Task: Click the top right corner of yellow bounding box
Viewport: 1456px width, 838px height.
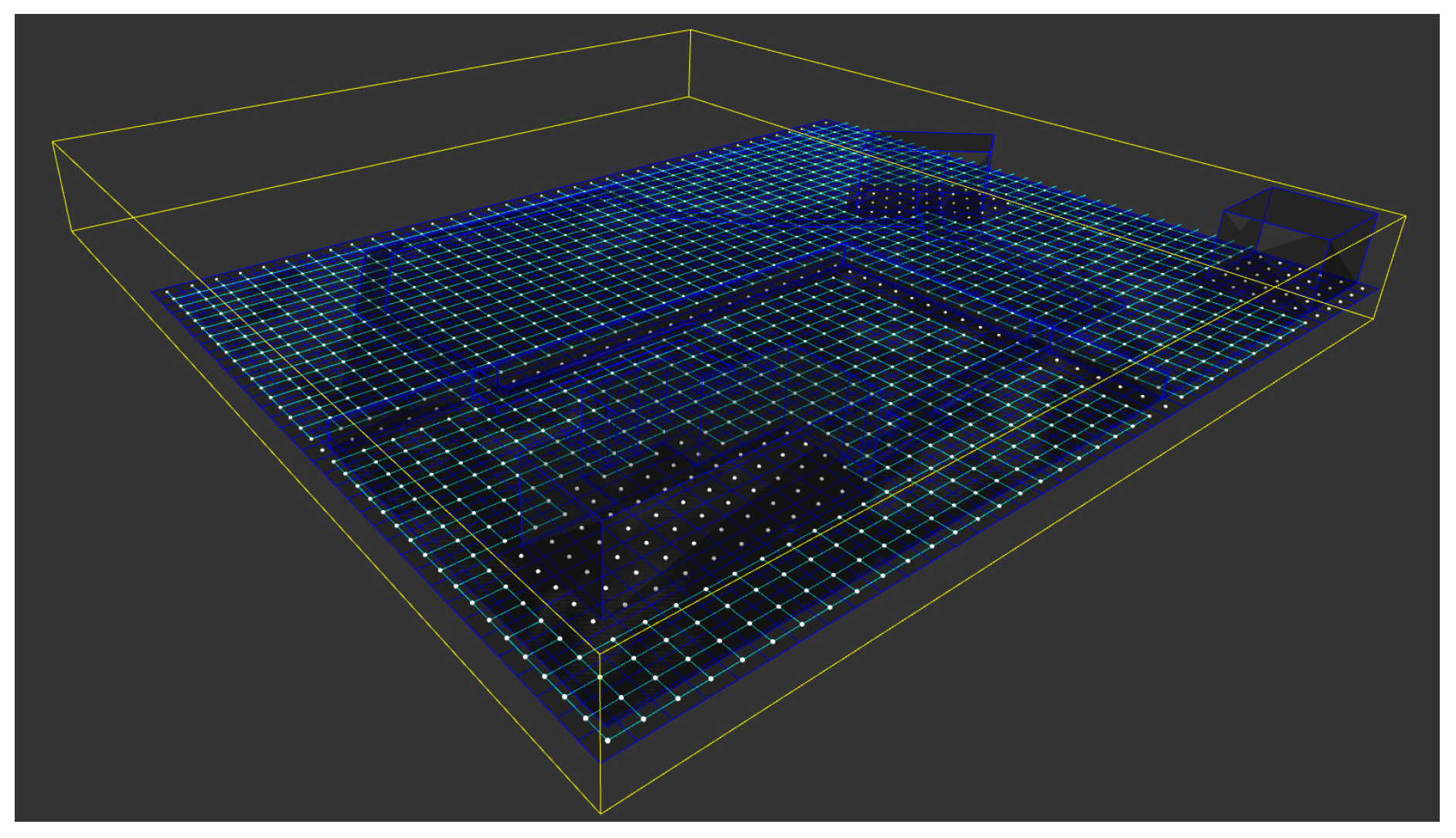Action: 1405,216
